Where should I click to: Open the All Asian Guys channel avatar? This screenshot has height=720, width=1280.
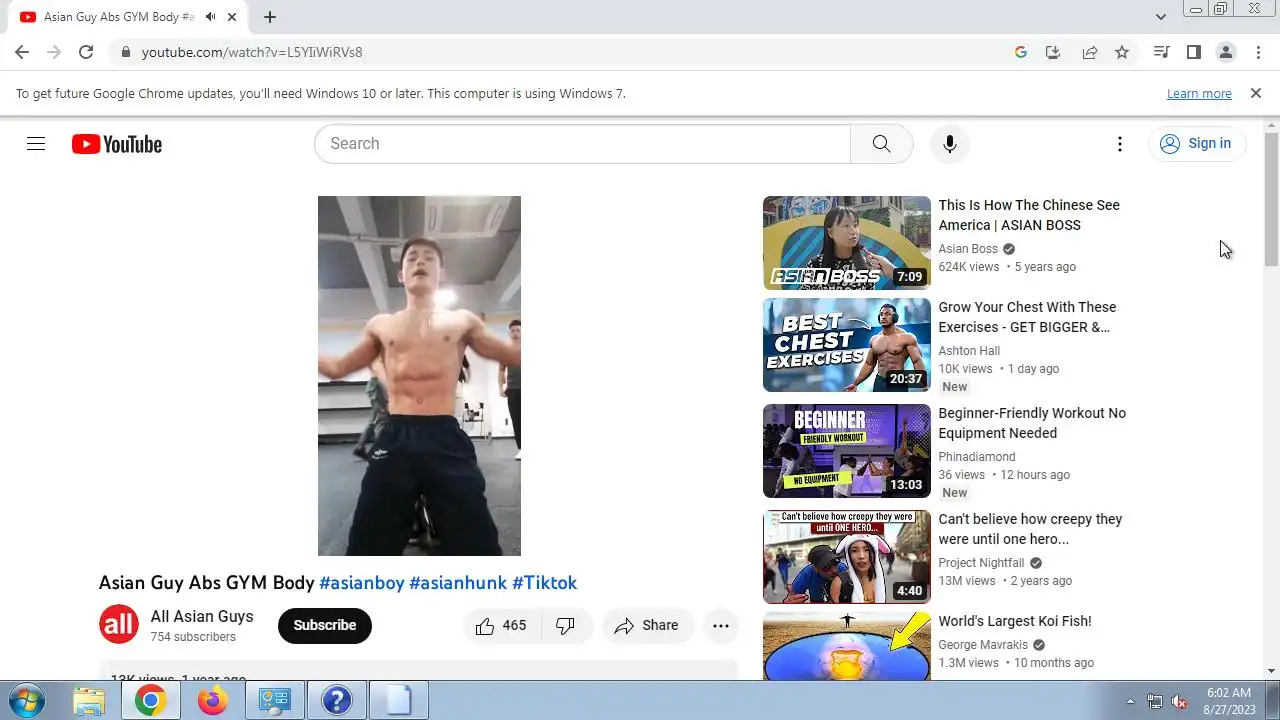119,625
